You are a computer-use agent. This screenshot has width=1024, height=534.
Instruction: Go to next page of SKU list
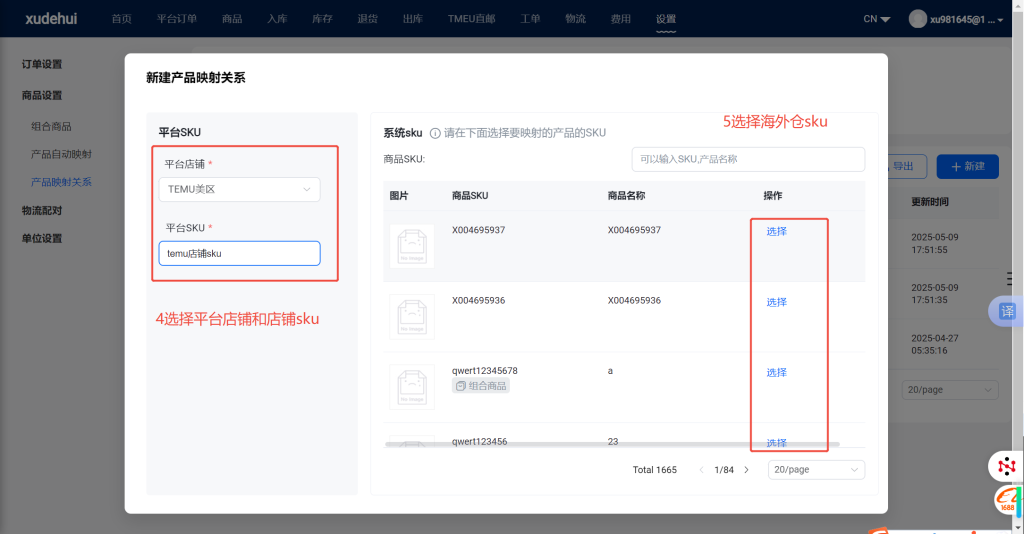(746, 470)
